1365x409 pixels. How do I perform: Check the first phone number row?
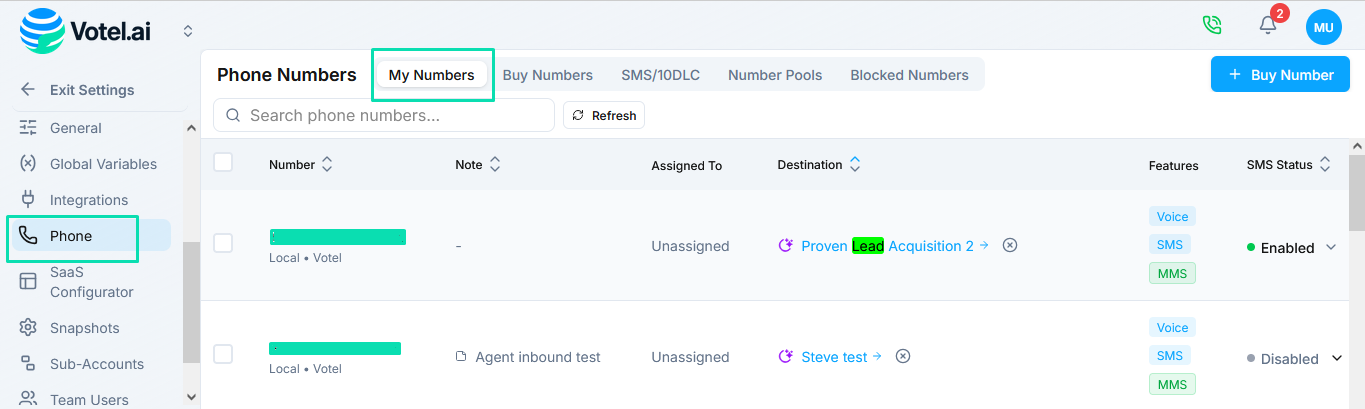coord(223,243)
